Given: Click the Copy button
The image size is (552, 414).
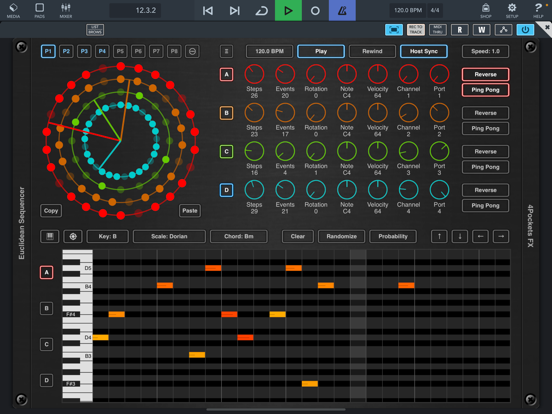Looking at the screenshot, I should [x=51, y=211].
